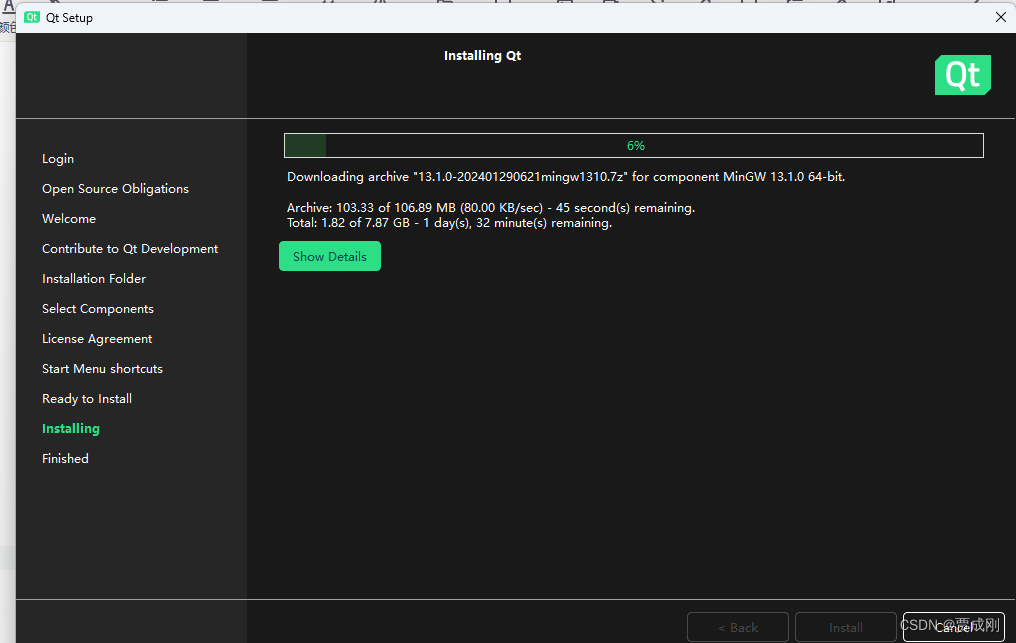
Task: Click the Downloading archive status line
Action: (566, 176)
